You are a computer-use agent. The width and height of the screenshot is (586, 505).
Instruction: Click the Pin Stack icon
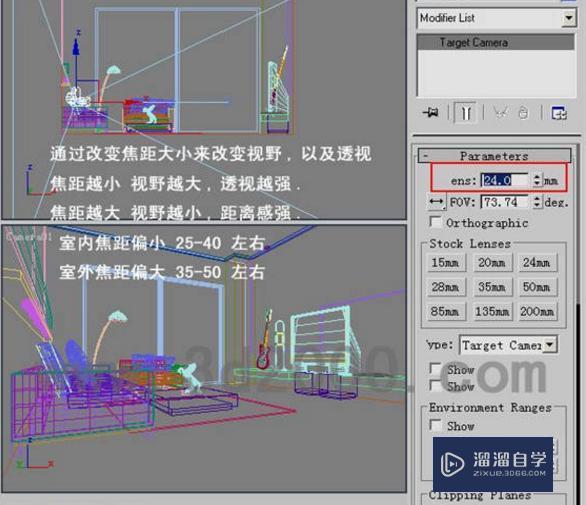431,112
